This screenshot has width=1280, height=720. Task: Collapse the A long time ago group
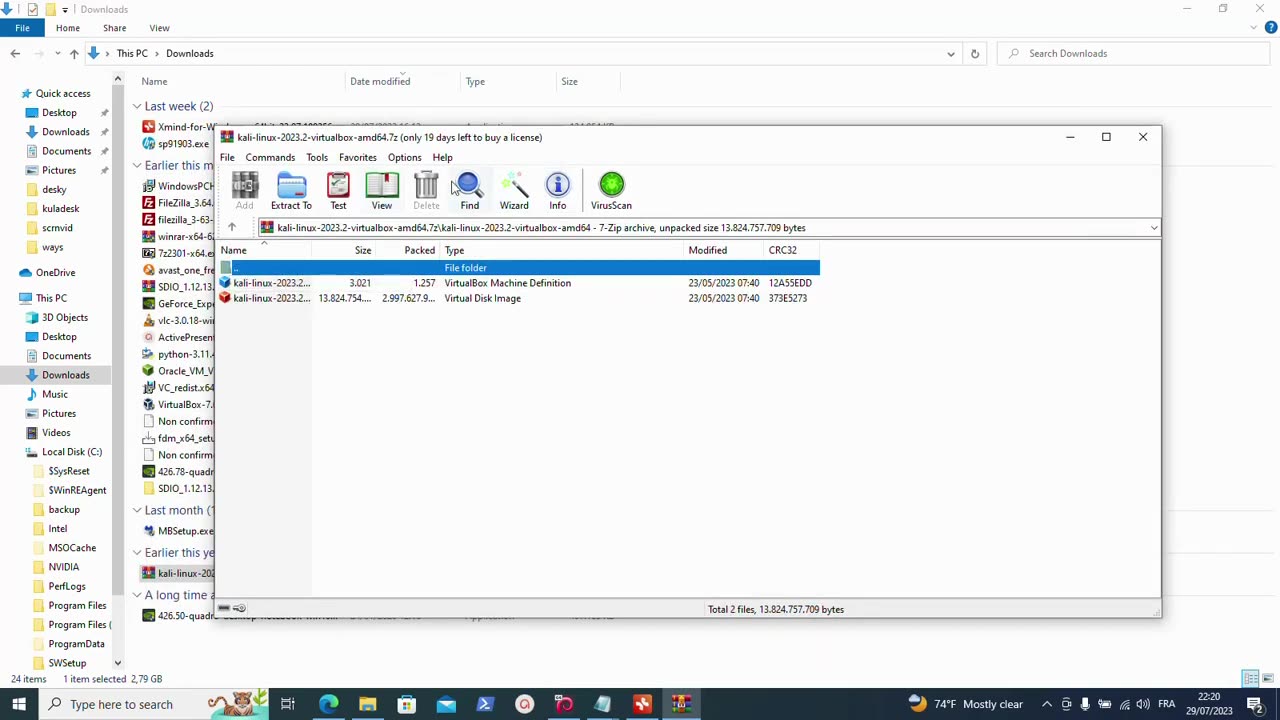(137, 595)
